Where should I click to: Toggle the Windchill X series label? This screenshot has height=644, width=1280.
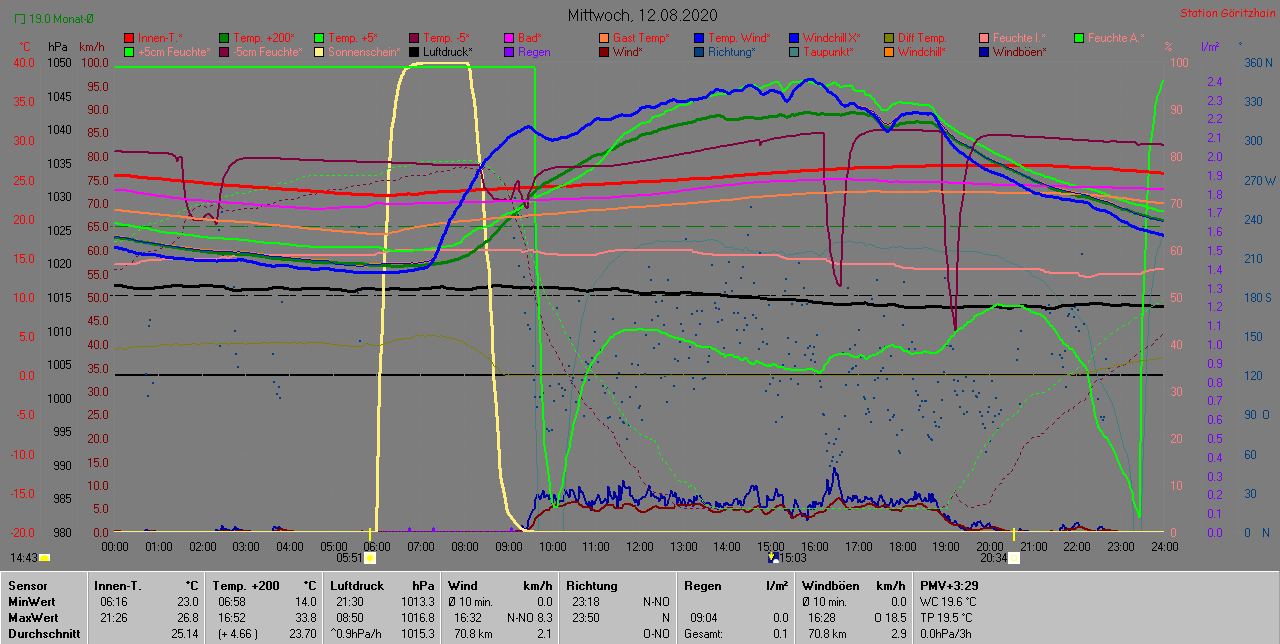click(831, 38)
